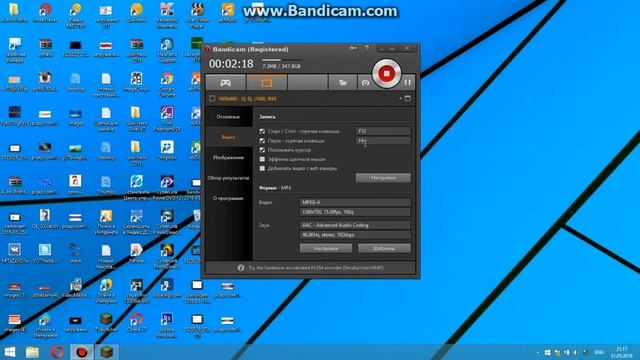640x360 pixels.
Task: Open the Обзор результатов section
Action: 228,178
